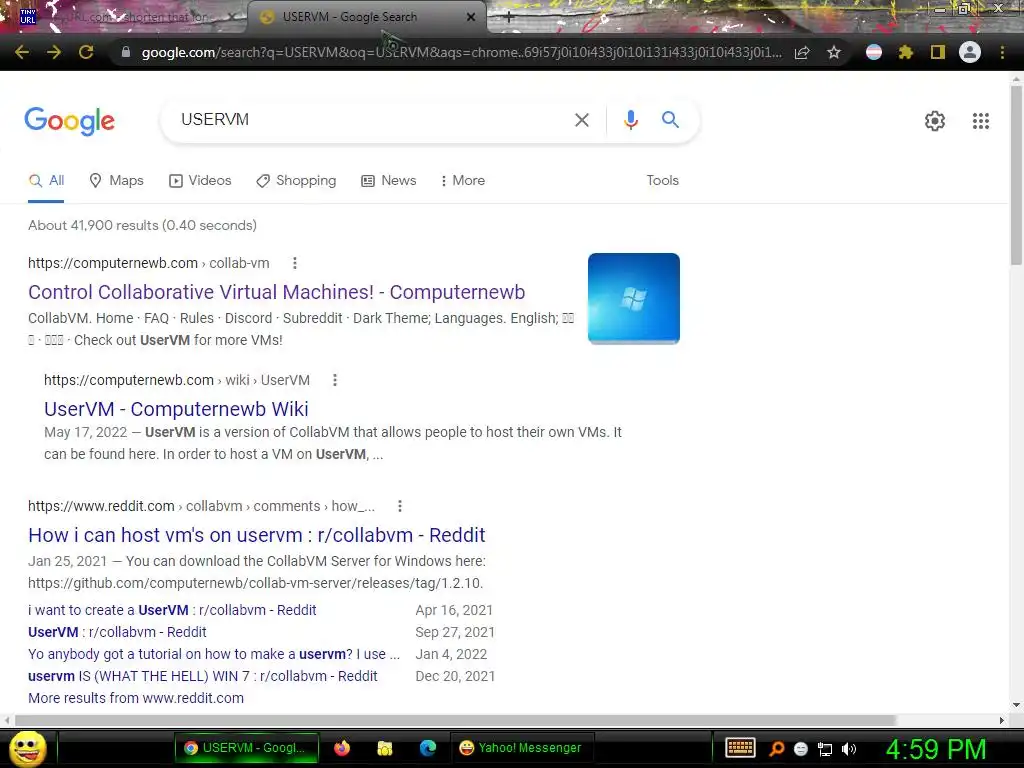The image size is (1024, 768).
Task: Expand the More search categories menu
Action: click(x=463, y=181)
